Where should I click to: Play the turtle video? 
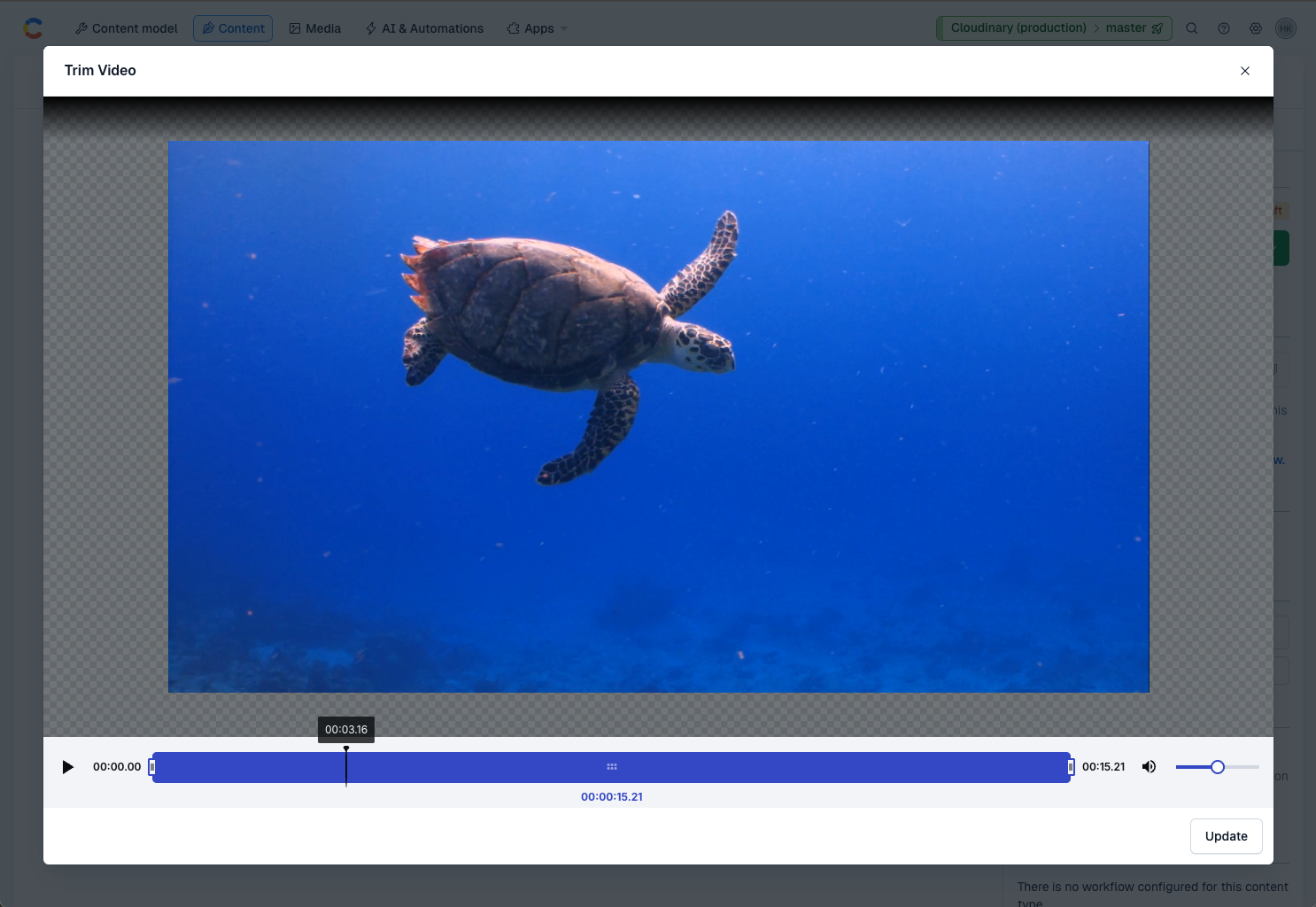coord(67,767)
